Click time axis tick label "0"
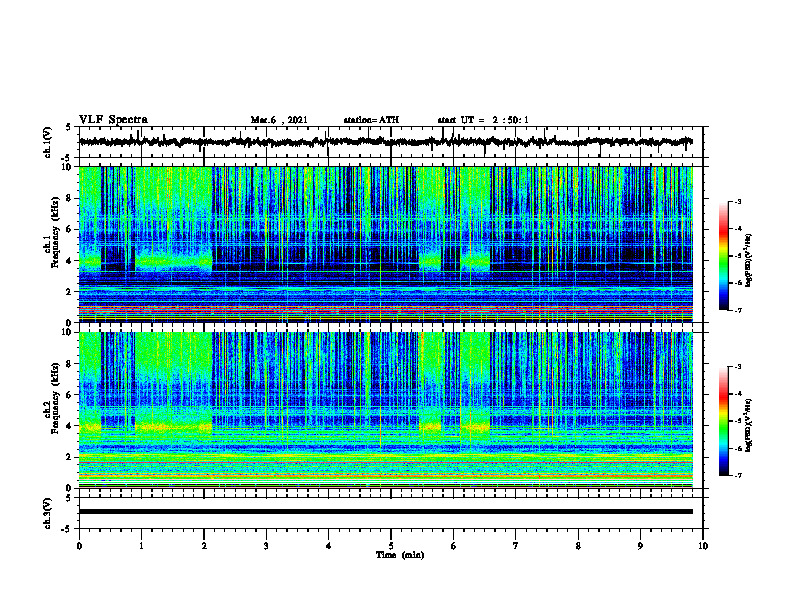 (79, 546)
